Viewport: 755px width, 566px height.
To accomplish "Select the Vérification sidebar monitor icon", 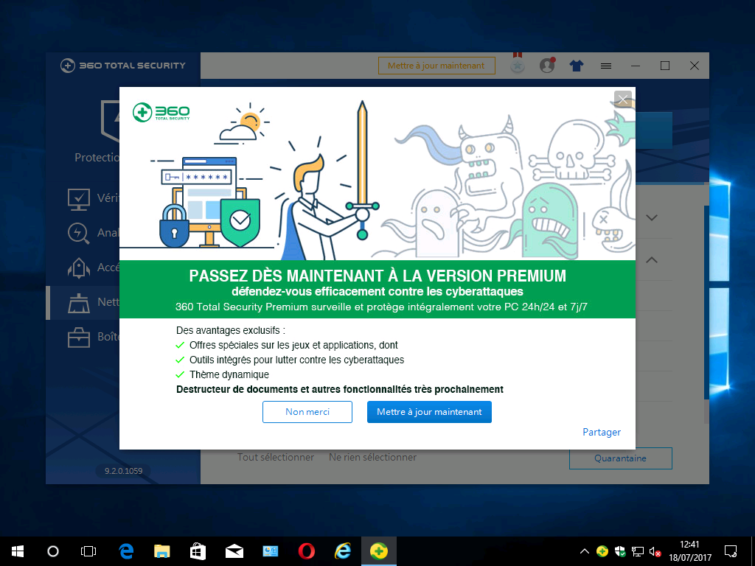I will point(78,199).
